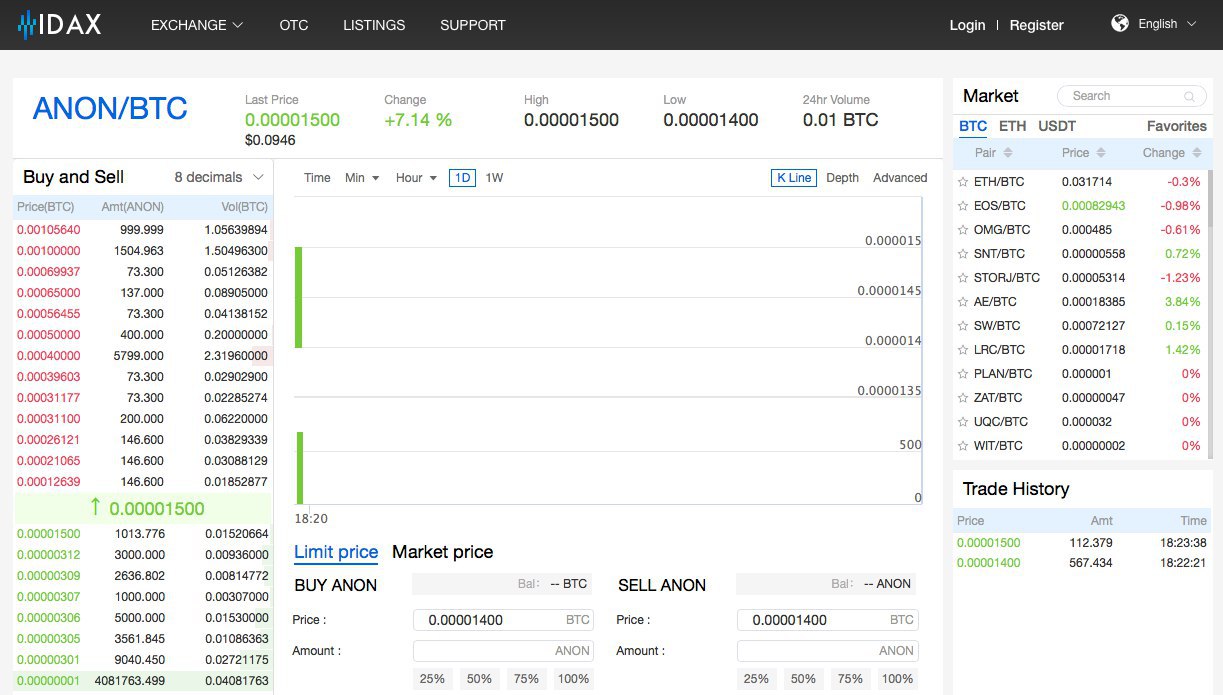The image size is (1223, 695).
Task: Set sell amount to 25%
Action: click(756, 679)
